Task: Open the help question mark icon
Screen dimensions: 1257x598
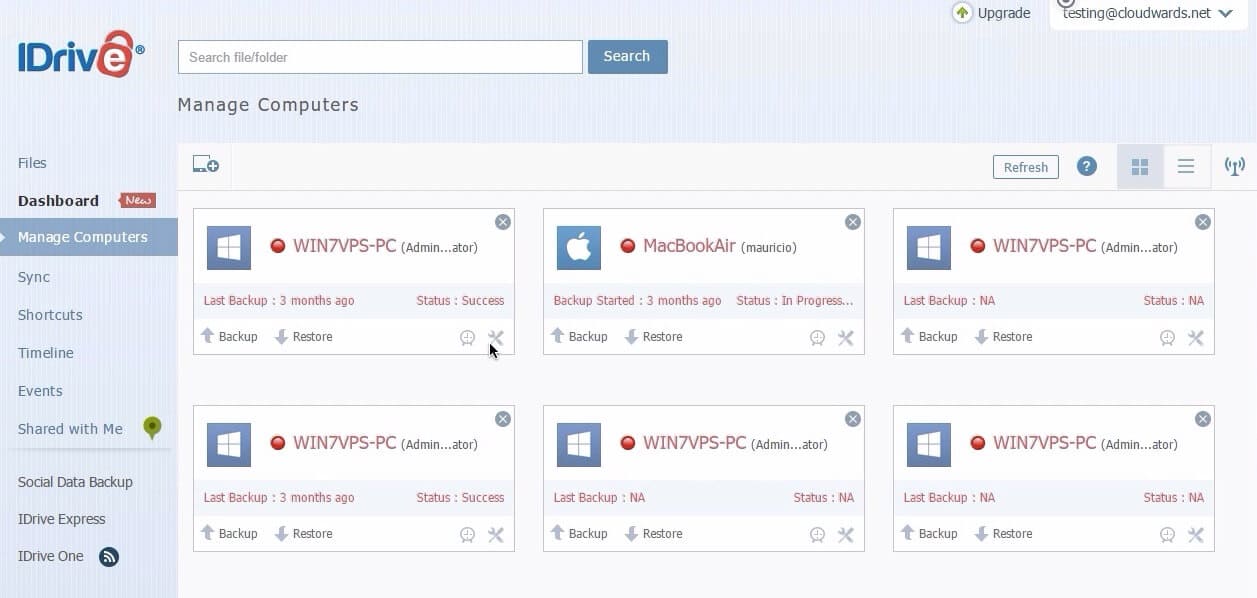Action: 1087,166
